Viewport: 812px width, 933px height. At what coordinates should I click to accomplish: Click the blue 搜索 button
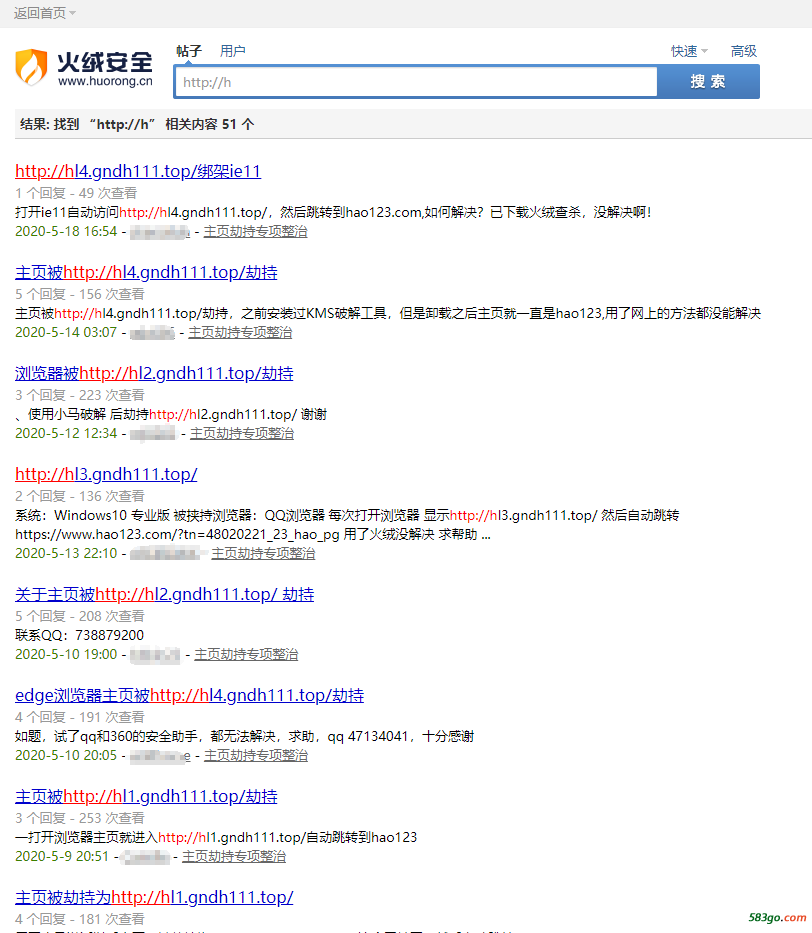(708, 82)
